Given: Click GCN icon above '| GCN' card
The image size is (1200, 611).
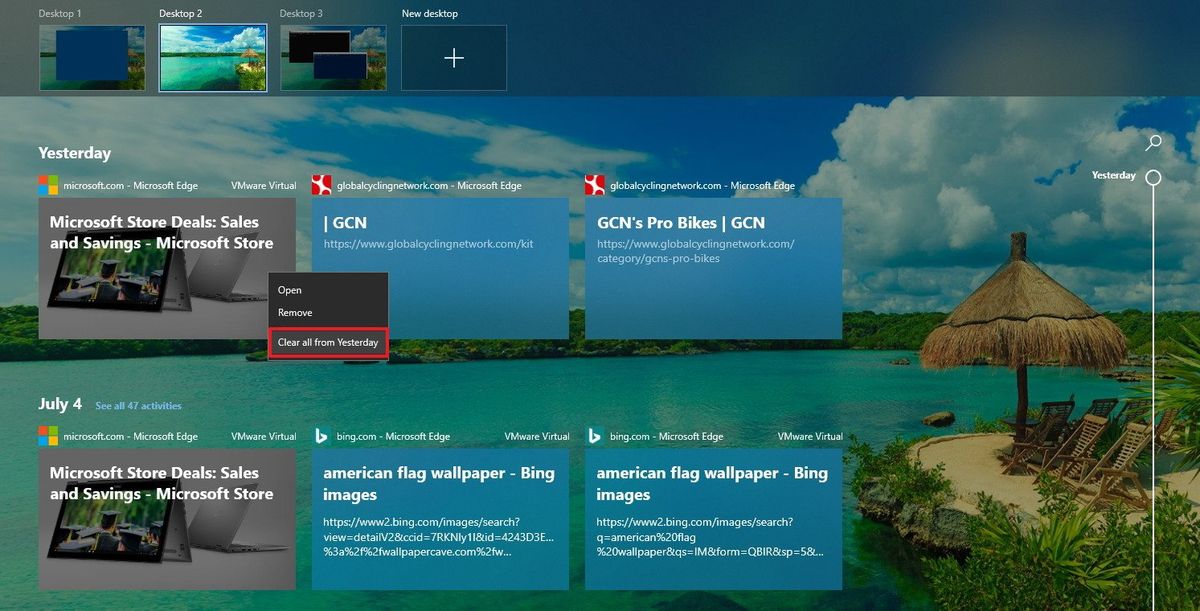Looking at the screenshot, I should (322, 185).
